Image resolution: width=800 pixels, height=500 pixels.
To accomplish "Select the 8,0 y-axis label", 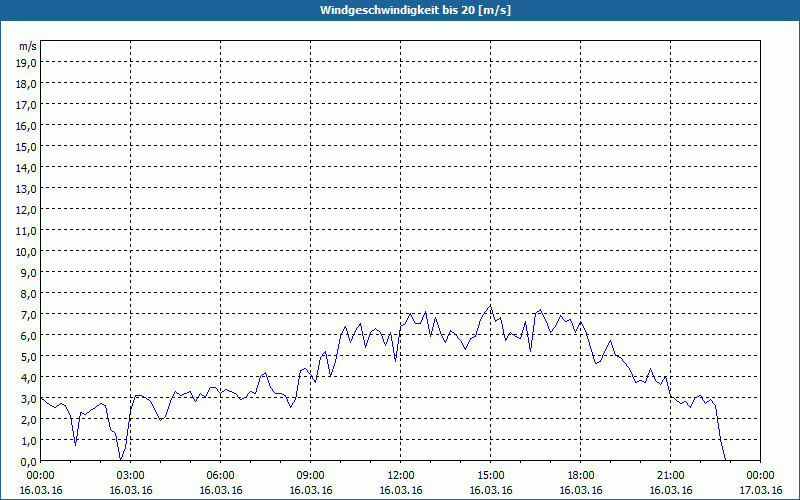I will [30, 294].
